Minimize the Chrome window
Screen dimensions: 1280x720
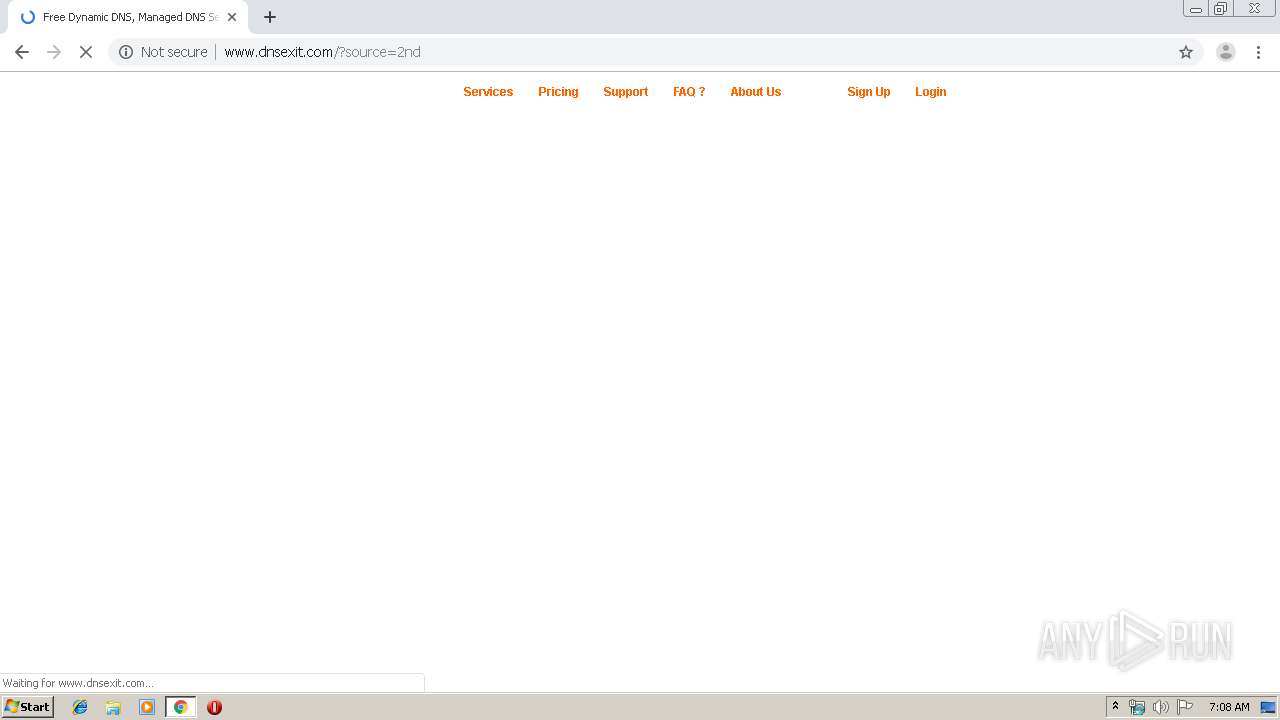coord(1196,8)
